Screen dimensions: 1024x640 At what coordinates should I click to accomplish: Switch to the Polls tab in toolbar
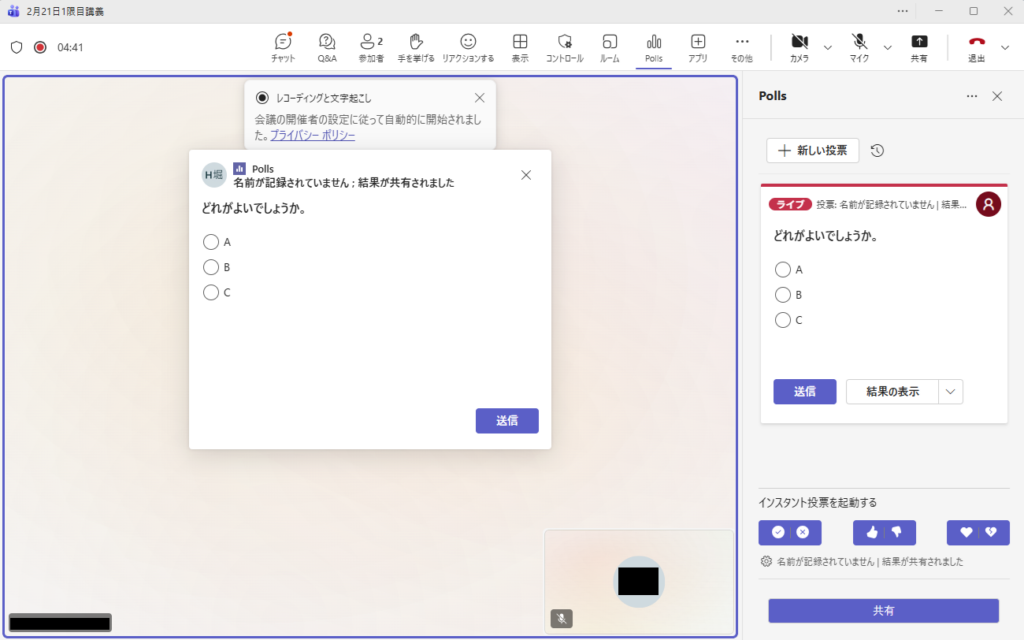654,47
